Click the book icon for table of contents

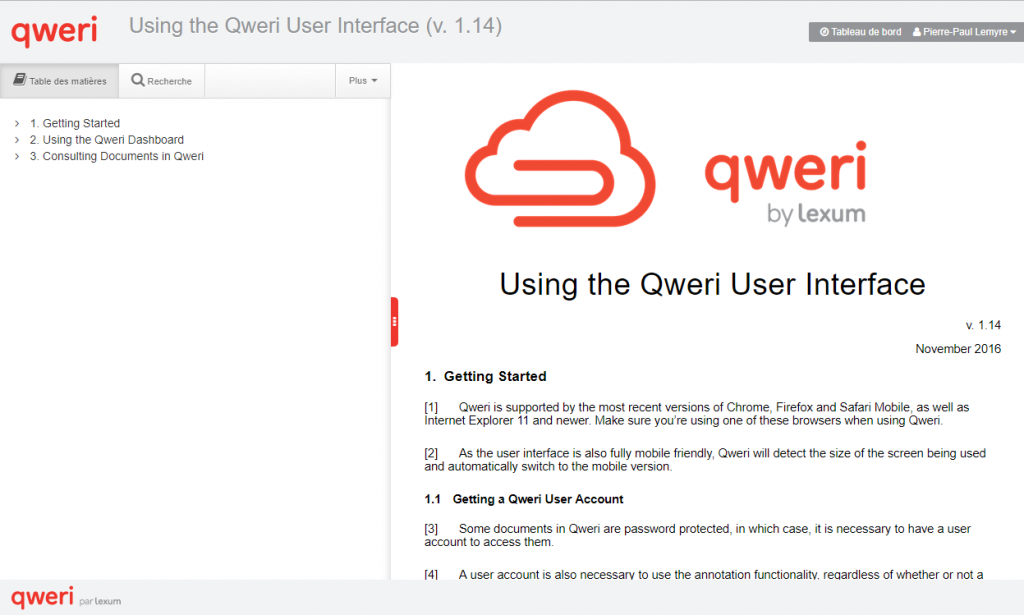click(19, 80)
